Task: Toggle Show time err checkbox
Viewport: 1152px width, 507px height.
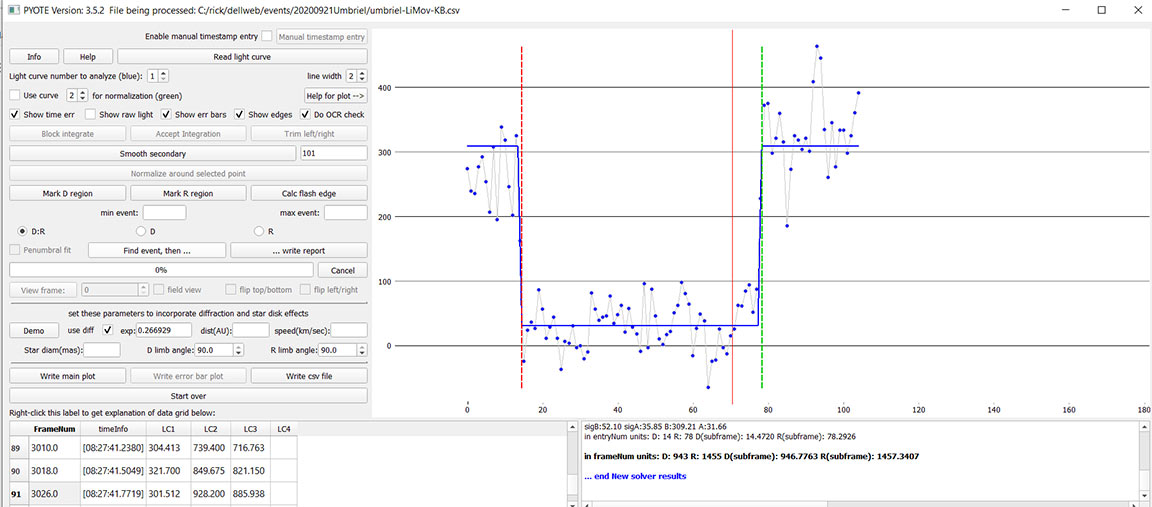Action: point(15,115)
